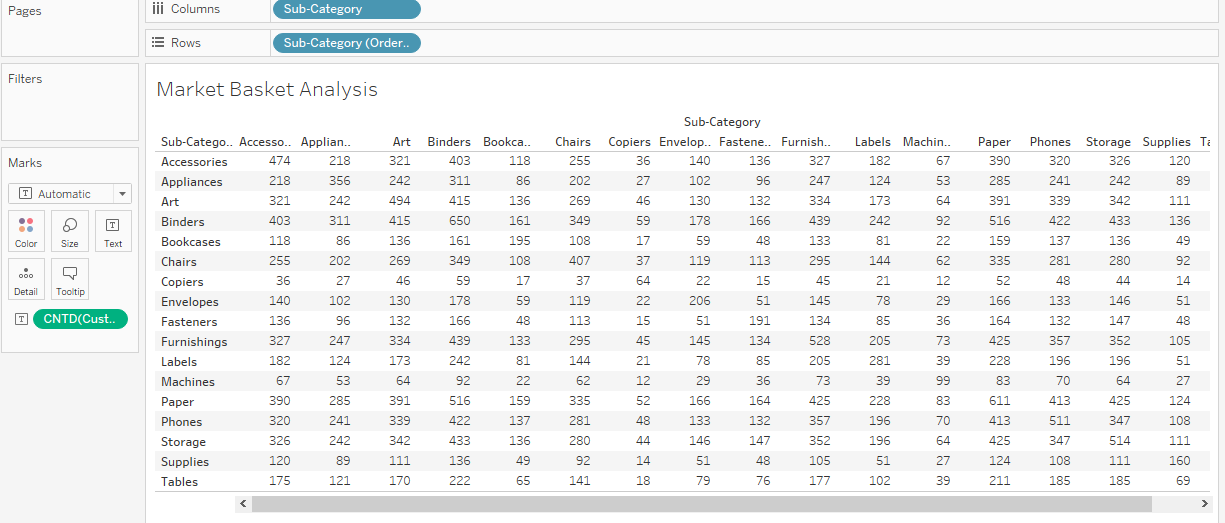1225x523 pixels.
Task: Click the Envelopes row header
Action: pyautogui.click(x=190, y=302)
